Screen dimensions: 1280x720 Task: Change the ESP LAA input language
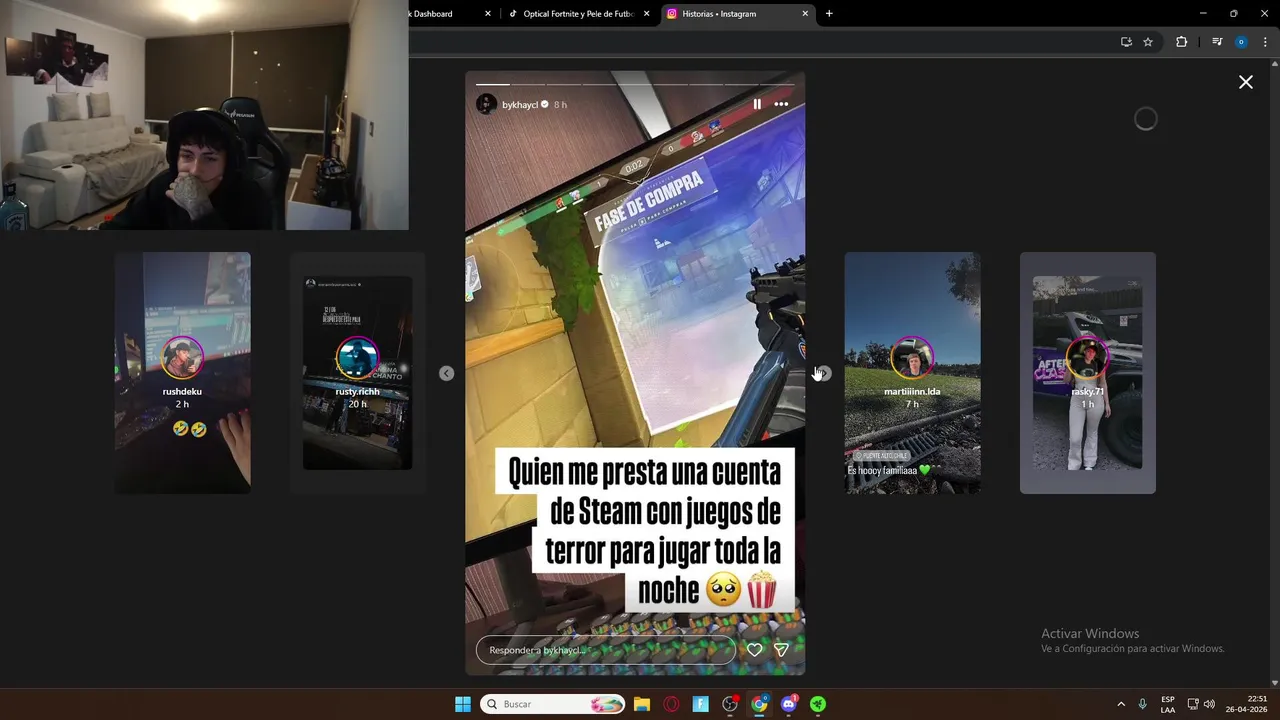click(1168, 704)
